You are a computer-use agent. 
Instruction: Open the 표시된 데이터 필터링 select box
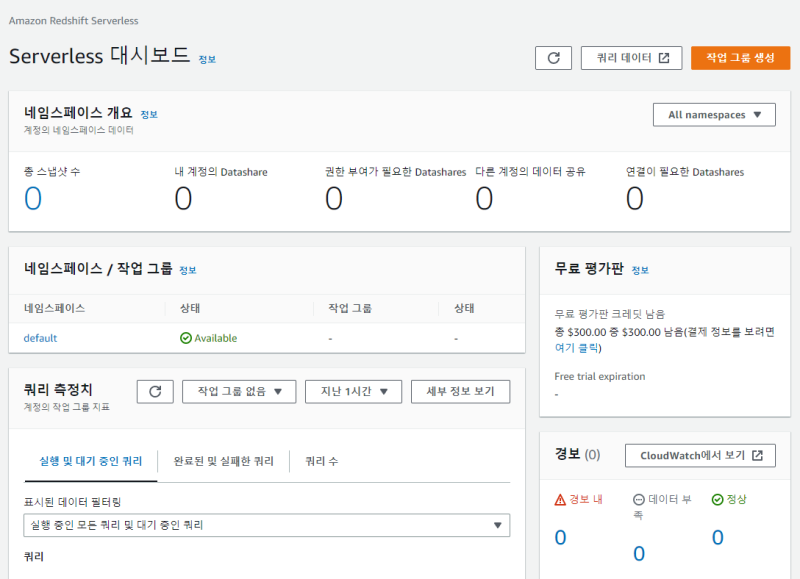(266, 525)
